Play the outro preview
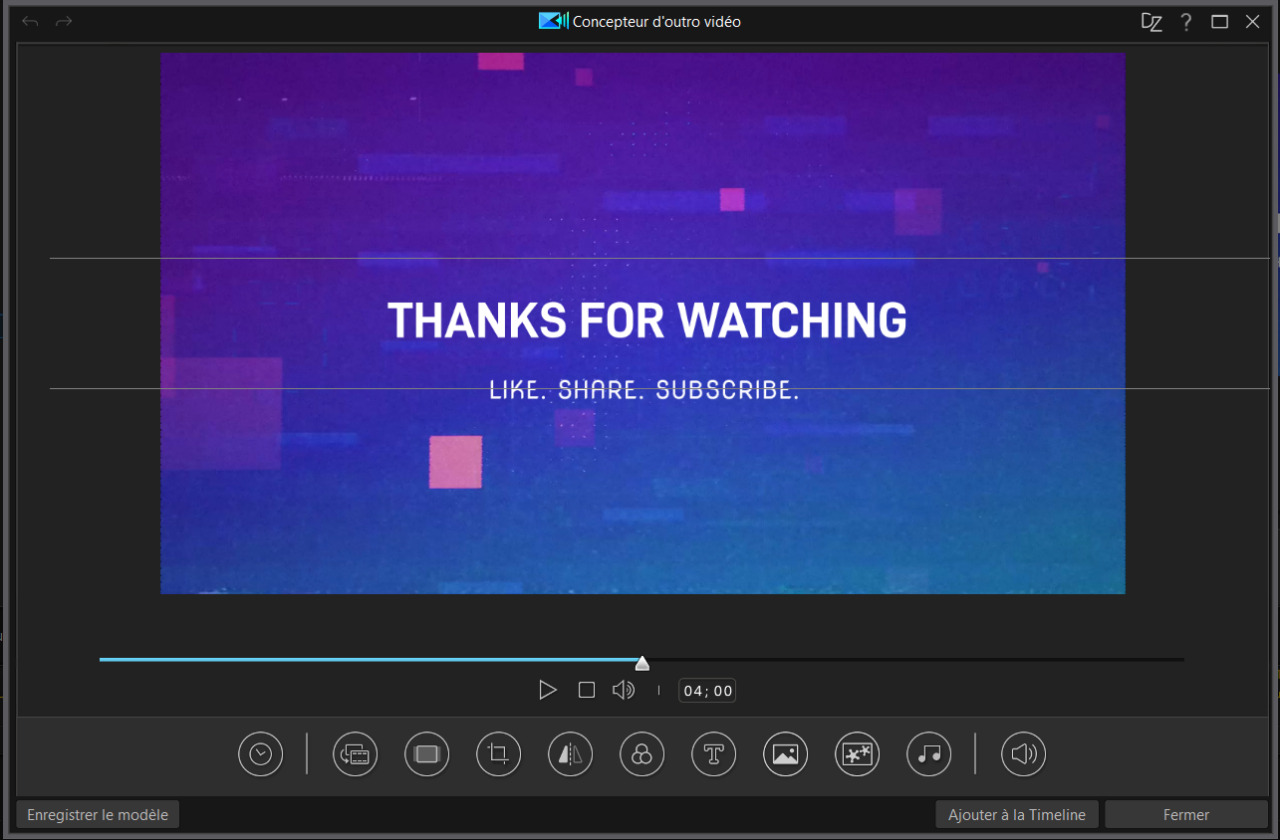Viewport: 1280px width, 840px height. click(x=548, y=689)
